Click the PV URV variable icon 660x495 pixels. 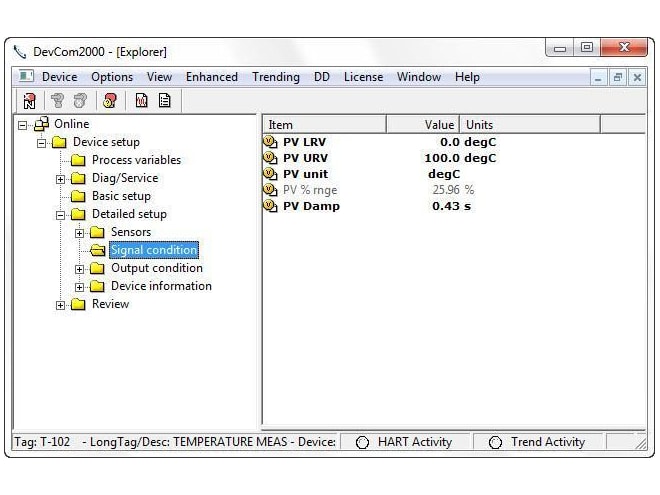270,158
